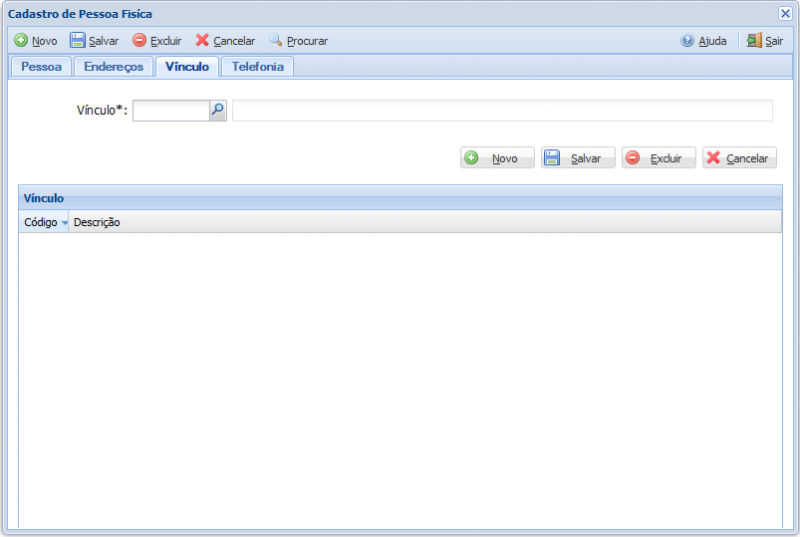Screen dimensions: 800x537
Task: Select the Vínculo tab
Action: coord(187,67)
